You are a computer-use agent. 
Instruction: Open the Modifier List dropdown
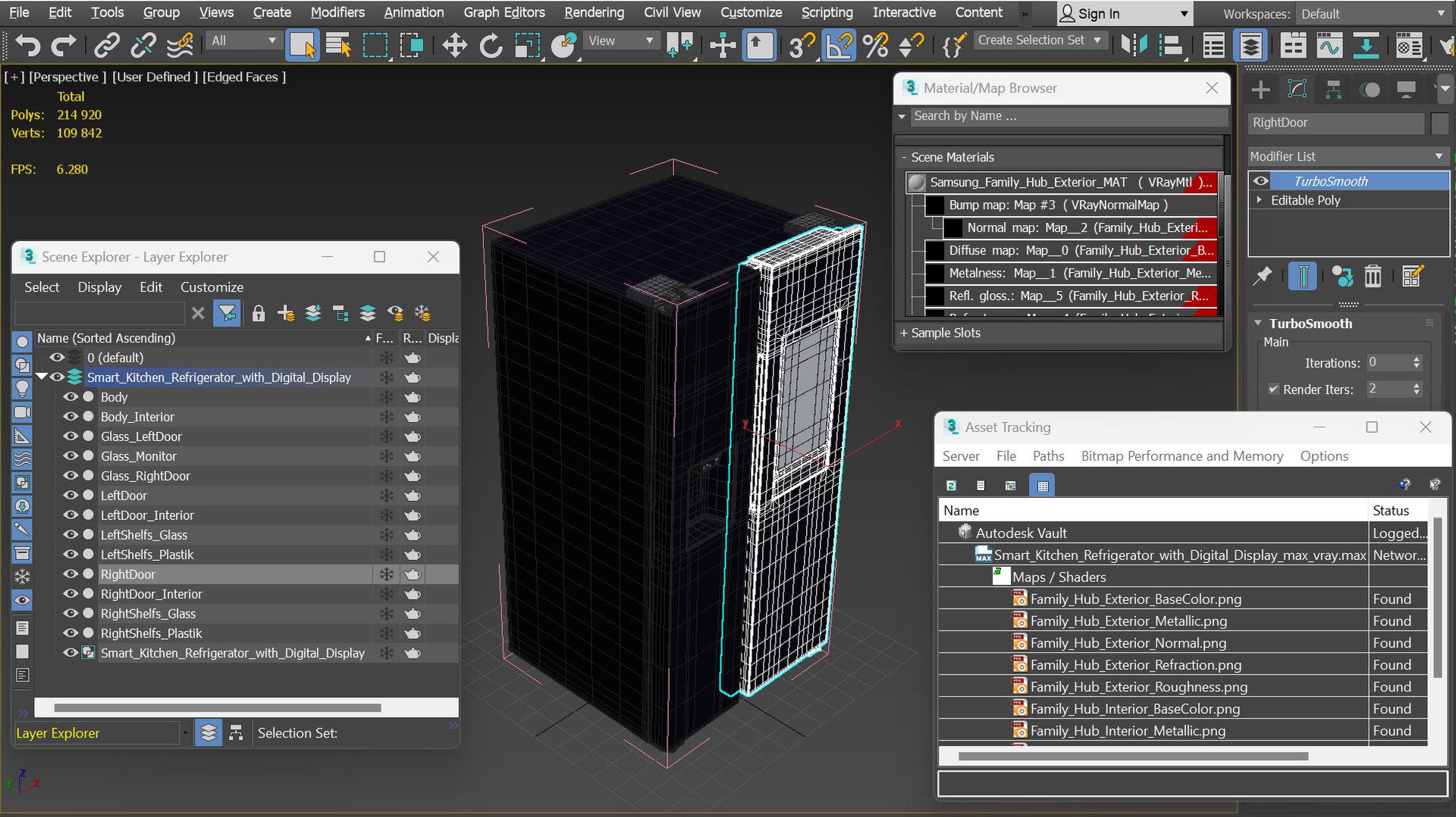(x=1348, y=156)
